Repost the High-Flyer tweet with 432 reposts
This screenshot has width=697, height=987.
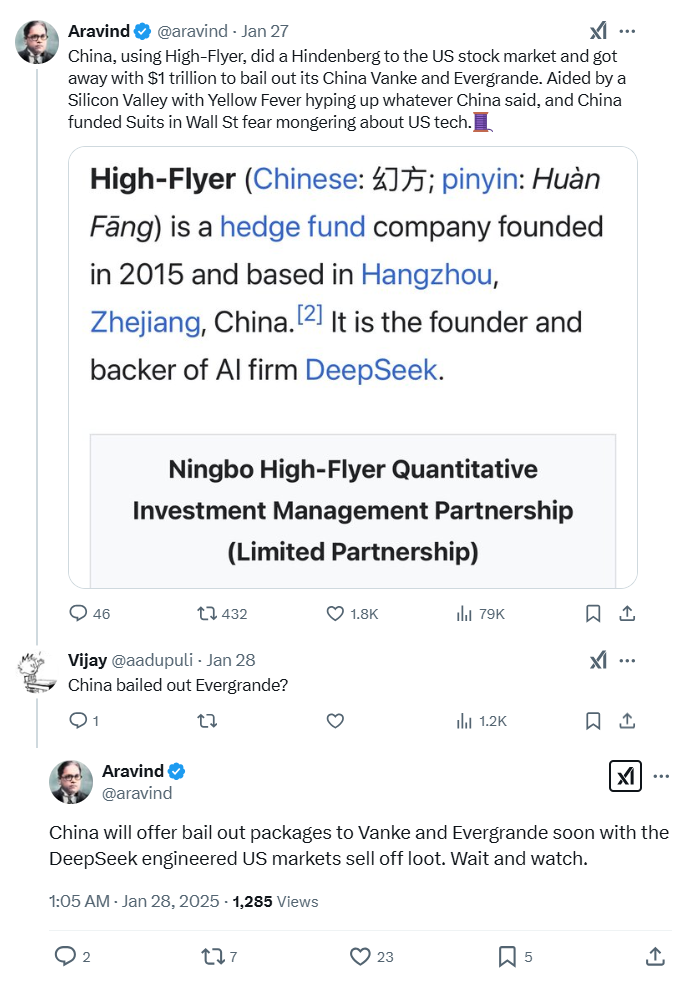207,613
